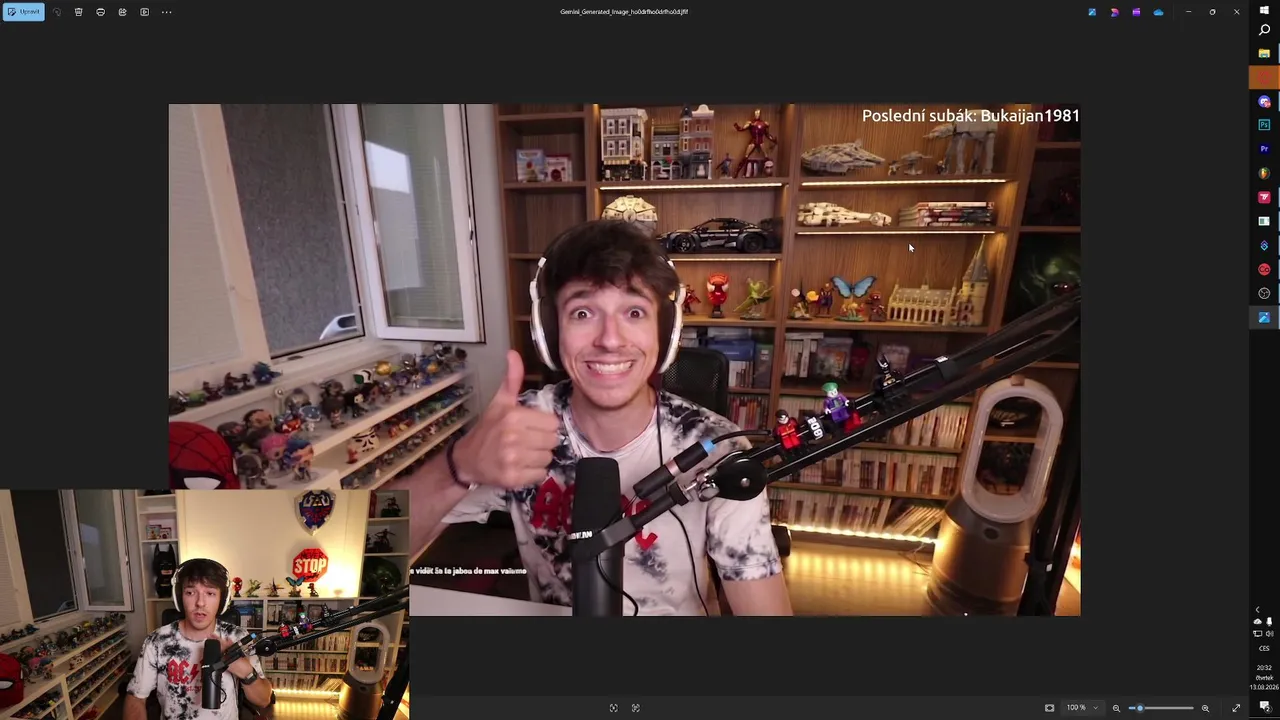Open the Windows Start button
Viewport: 1280px width, 720px height.
point(1264,10)
